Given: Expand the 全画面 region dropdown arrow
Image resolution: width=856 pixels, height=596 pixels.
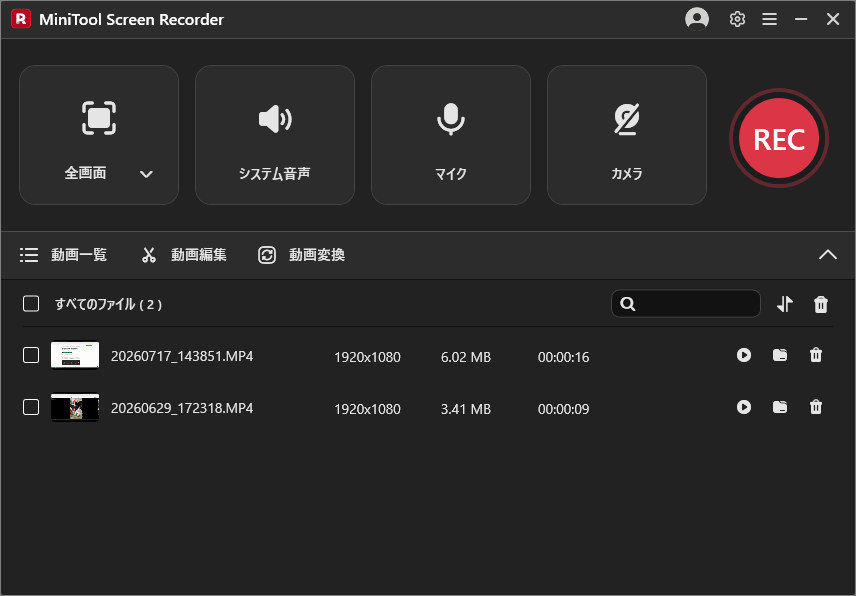Looking at the screenshot, I should pyautogui.click(x=146, y=174).
